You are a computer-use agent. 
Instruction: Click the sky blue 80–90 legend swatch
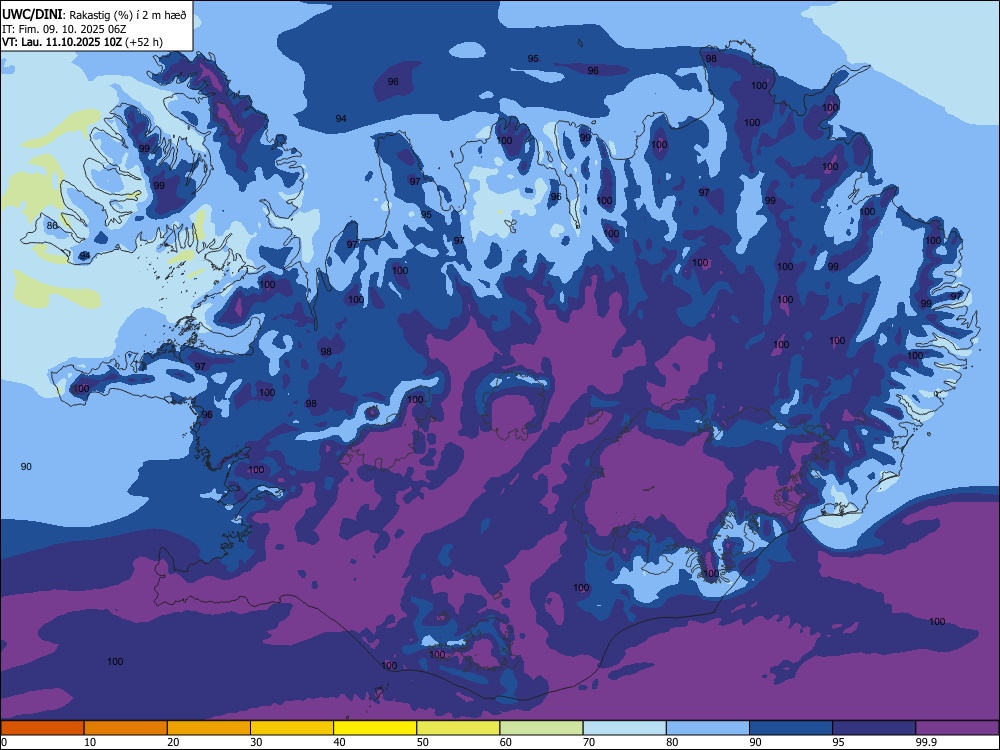click(x=708, y=728)
